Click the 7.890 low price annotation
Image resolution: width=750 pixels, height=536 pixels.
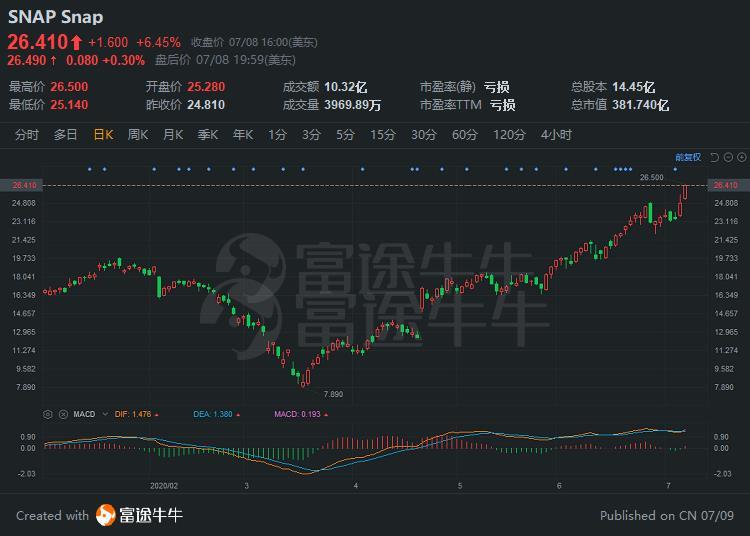[333, 394]
